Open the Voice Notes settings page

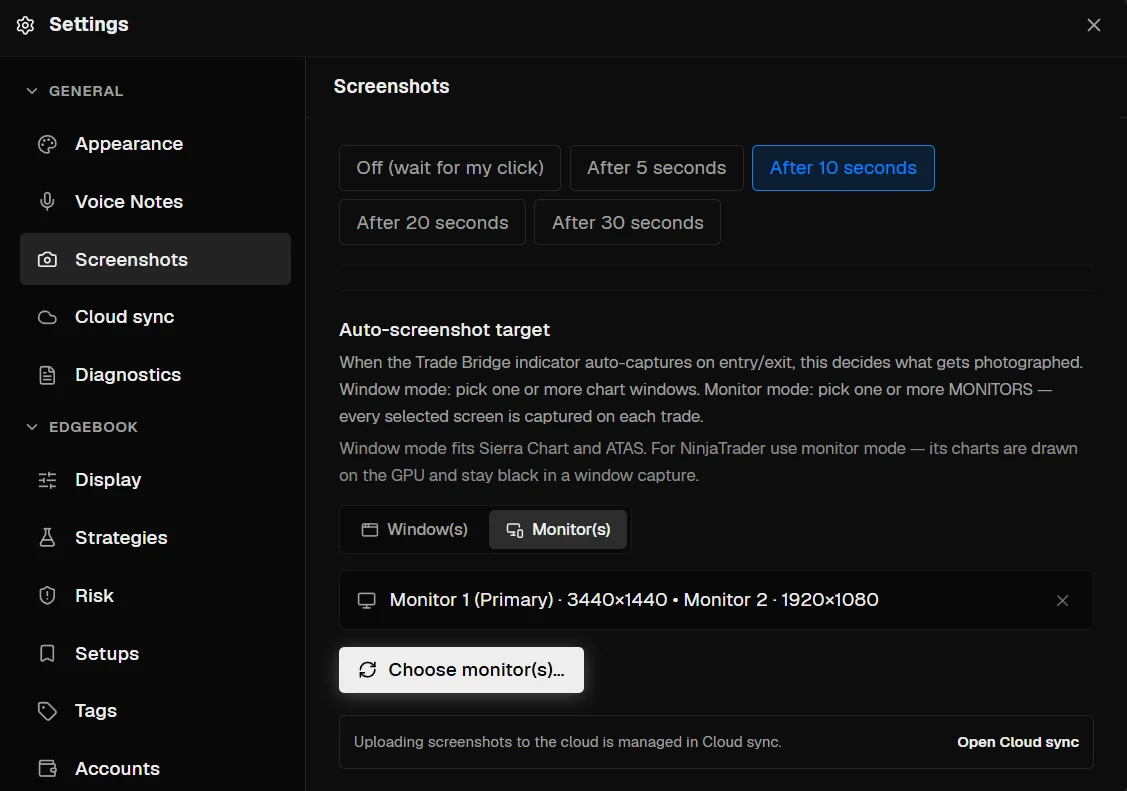click(155, 202)
